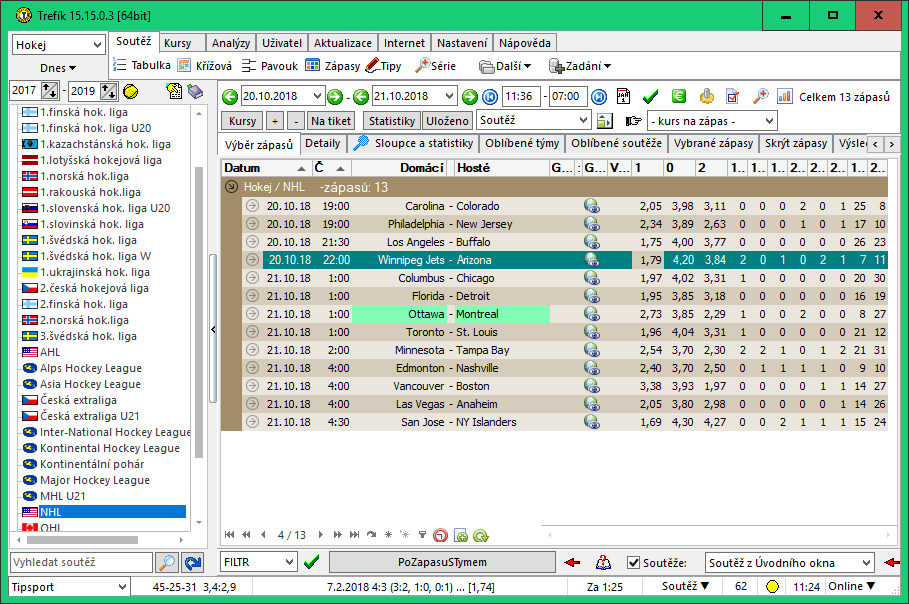
Task: Click the green checkmark in date toolbar
Action: (x=650, y=96)
